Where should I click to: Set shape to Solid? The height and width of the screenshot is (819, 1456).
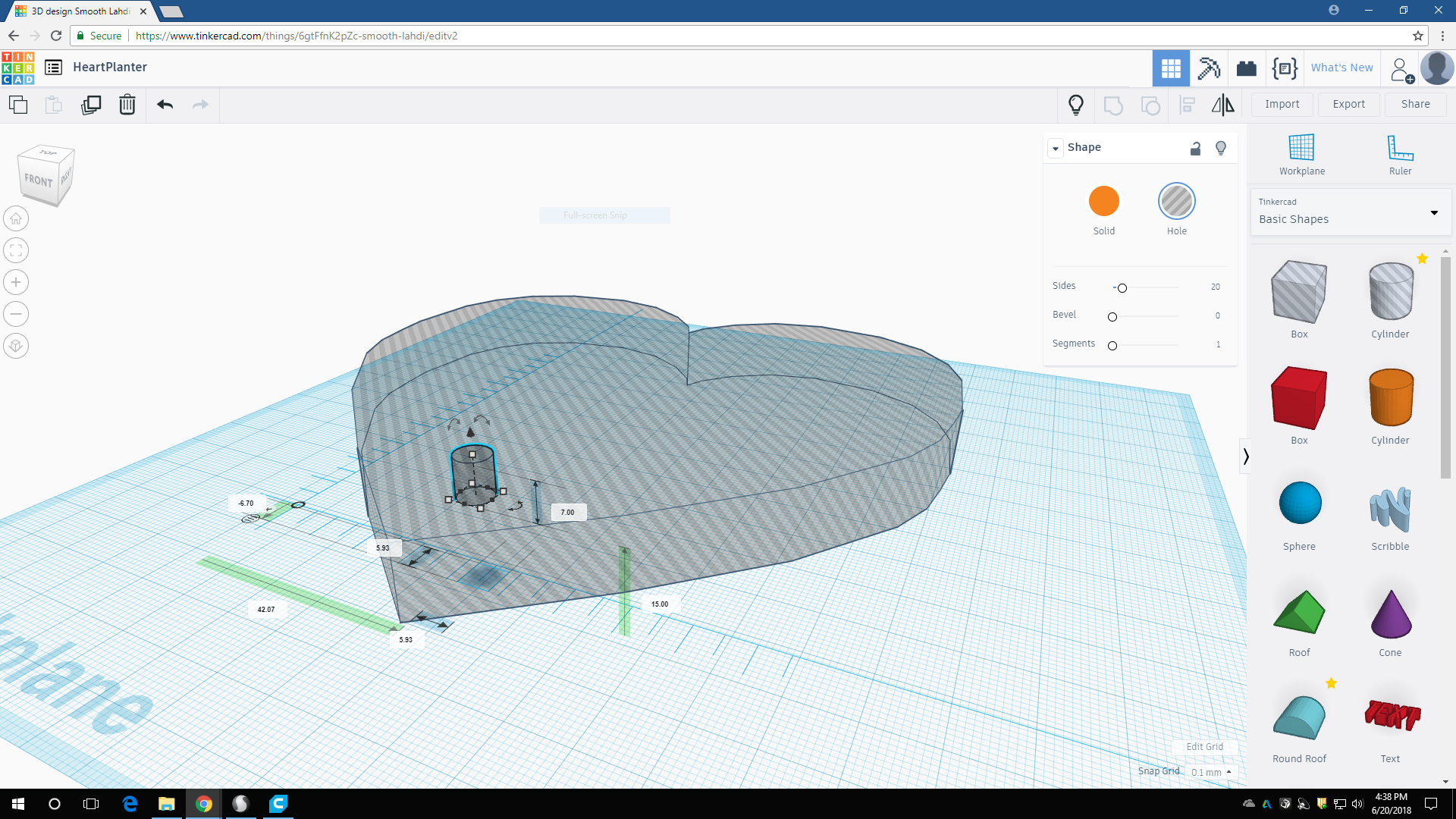pos(1104,201)
